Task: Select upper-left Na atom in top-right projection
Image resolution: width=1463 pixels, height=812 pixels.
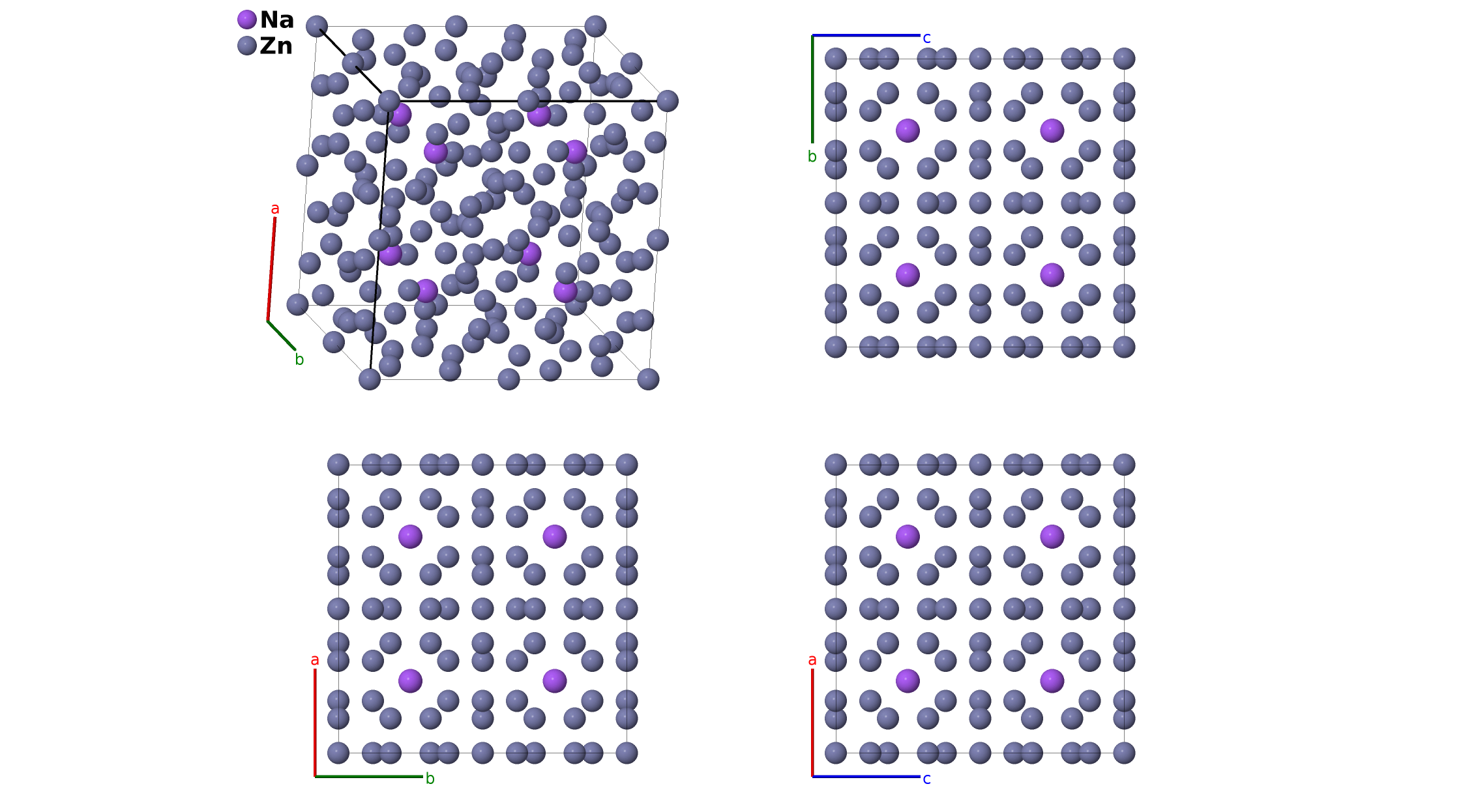Action: coord(908,130)
